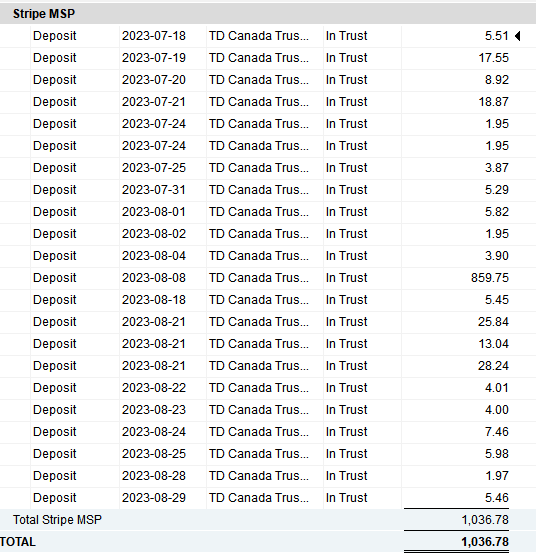This screenshot has height=553, width=536.
Task: Select the 2023-07-25 deposit of 3.87
Action: coord(268,168)
